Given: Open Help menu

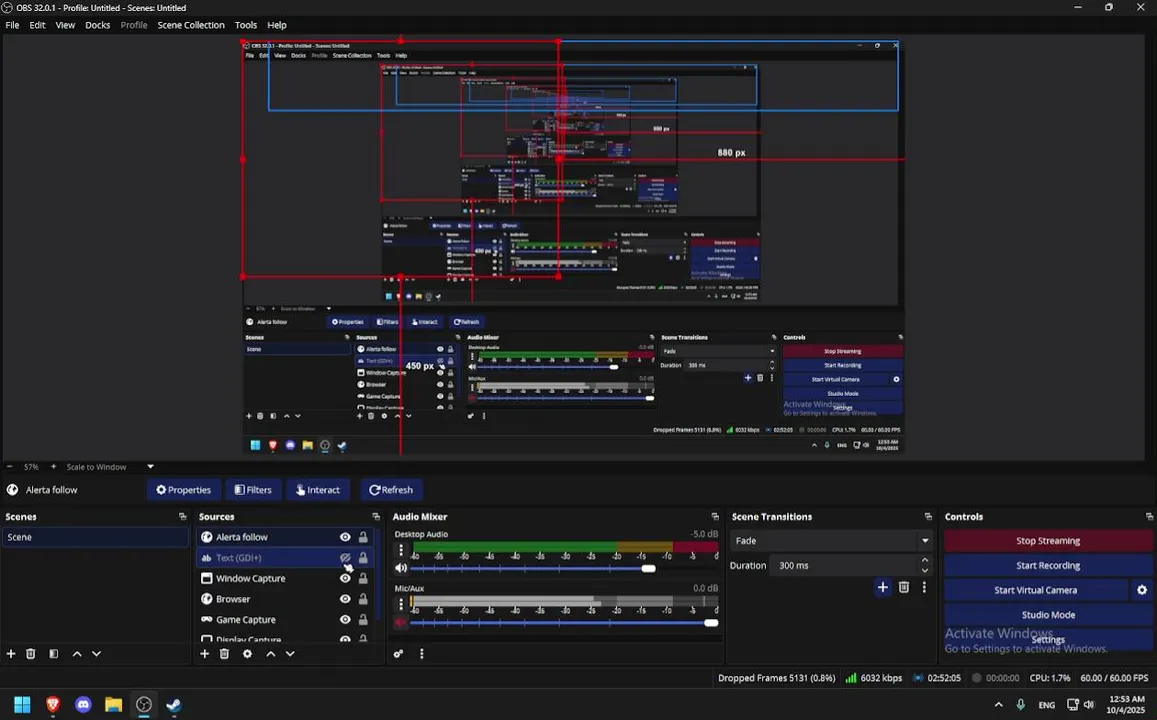Looking at the screenshot, I should [277, 25].
